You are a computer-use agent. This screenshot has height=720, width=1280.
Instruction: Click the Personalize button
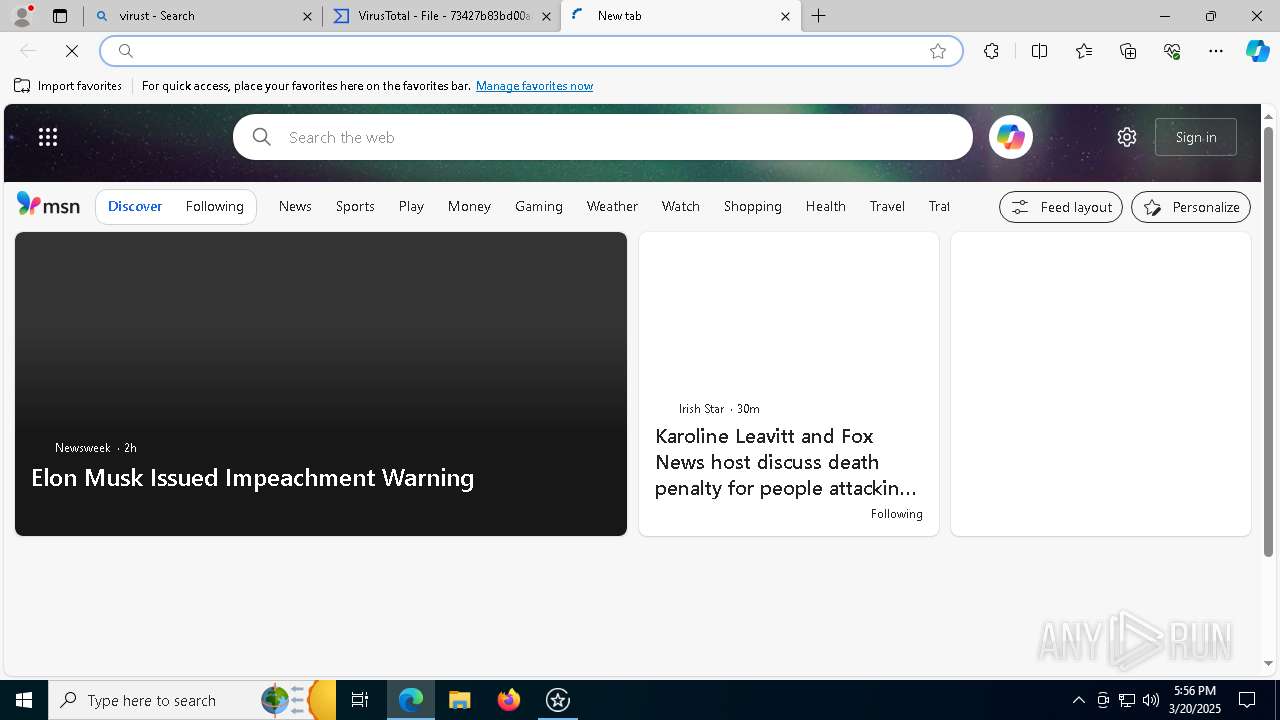pyautogui.click(x=1191, y=207)
